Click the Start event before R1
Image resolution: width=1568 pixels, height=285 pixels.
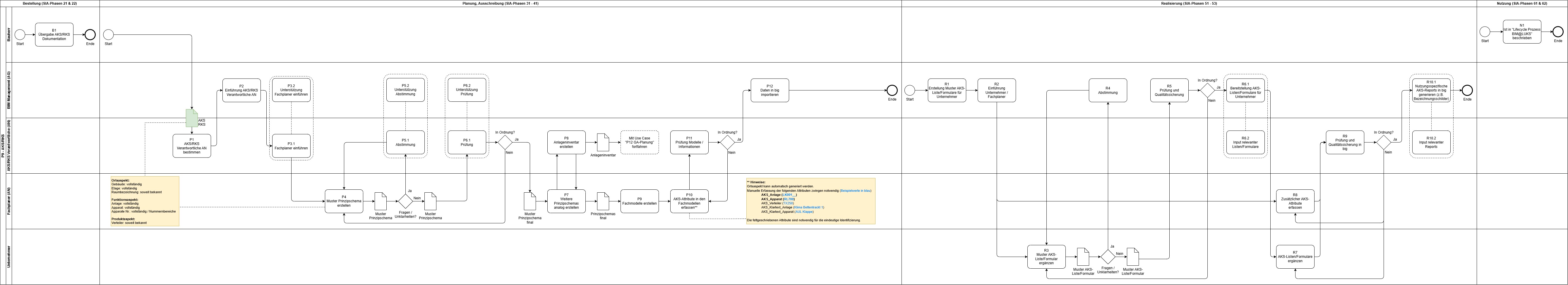point(909,91)
